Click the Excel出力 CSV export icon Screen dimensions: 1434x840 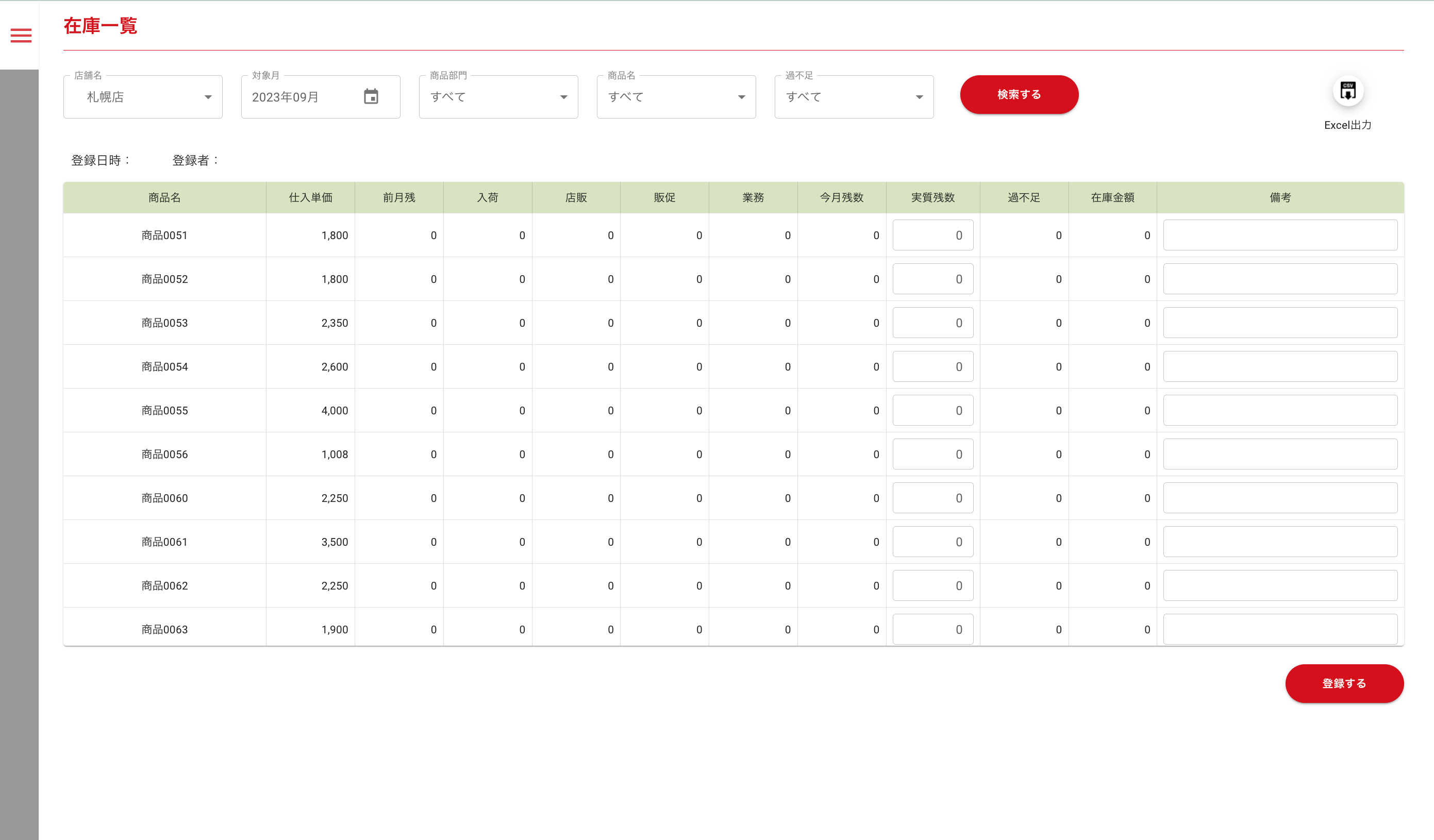[1347, 91]
